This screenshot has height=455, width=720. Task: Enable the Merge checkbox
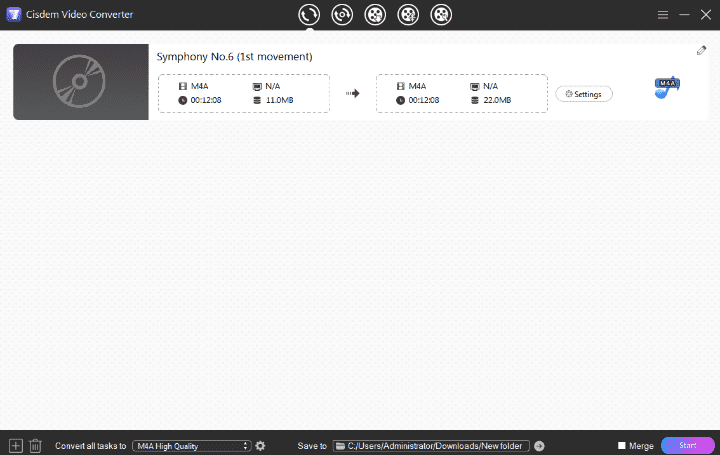622,445
